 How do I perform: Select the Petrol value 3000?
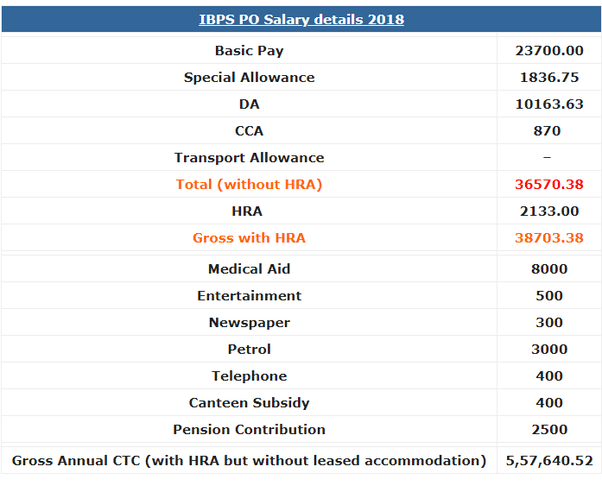pos(549,350)
